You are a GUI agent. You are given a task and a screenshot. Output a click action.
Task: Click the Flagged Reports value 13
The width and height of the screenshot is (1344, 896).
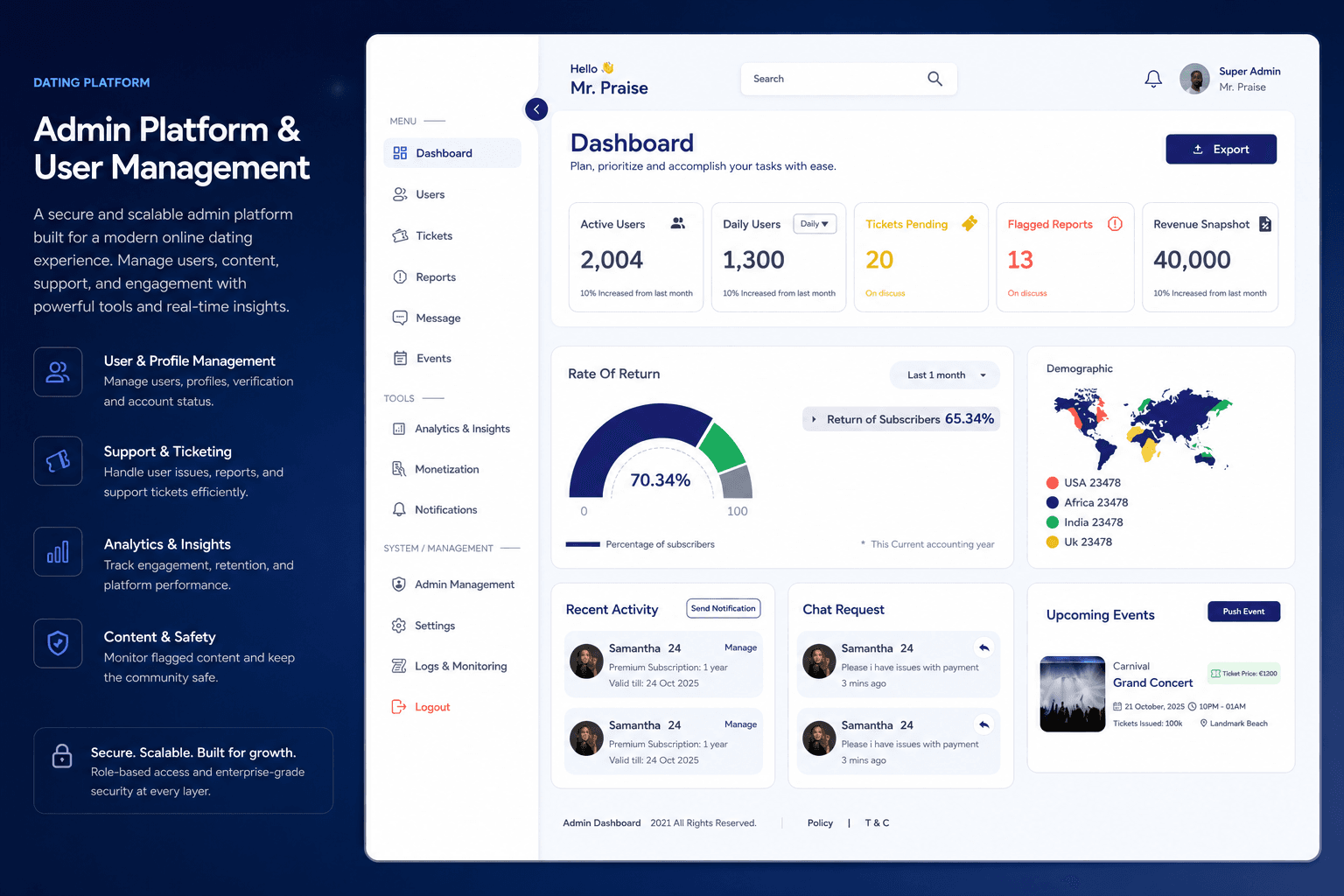click(x=1020, y=260)
